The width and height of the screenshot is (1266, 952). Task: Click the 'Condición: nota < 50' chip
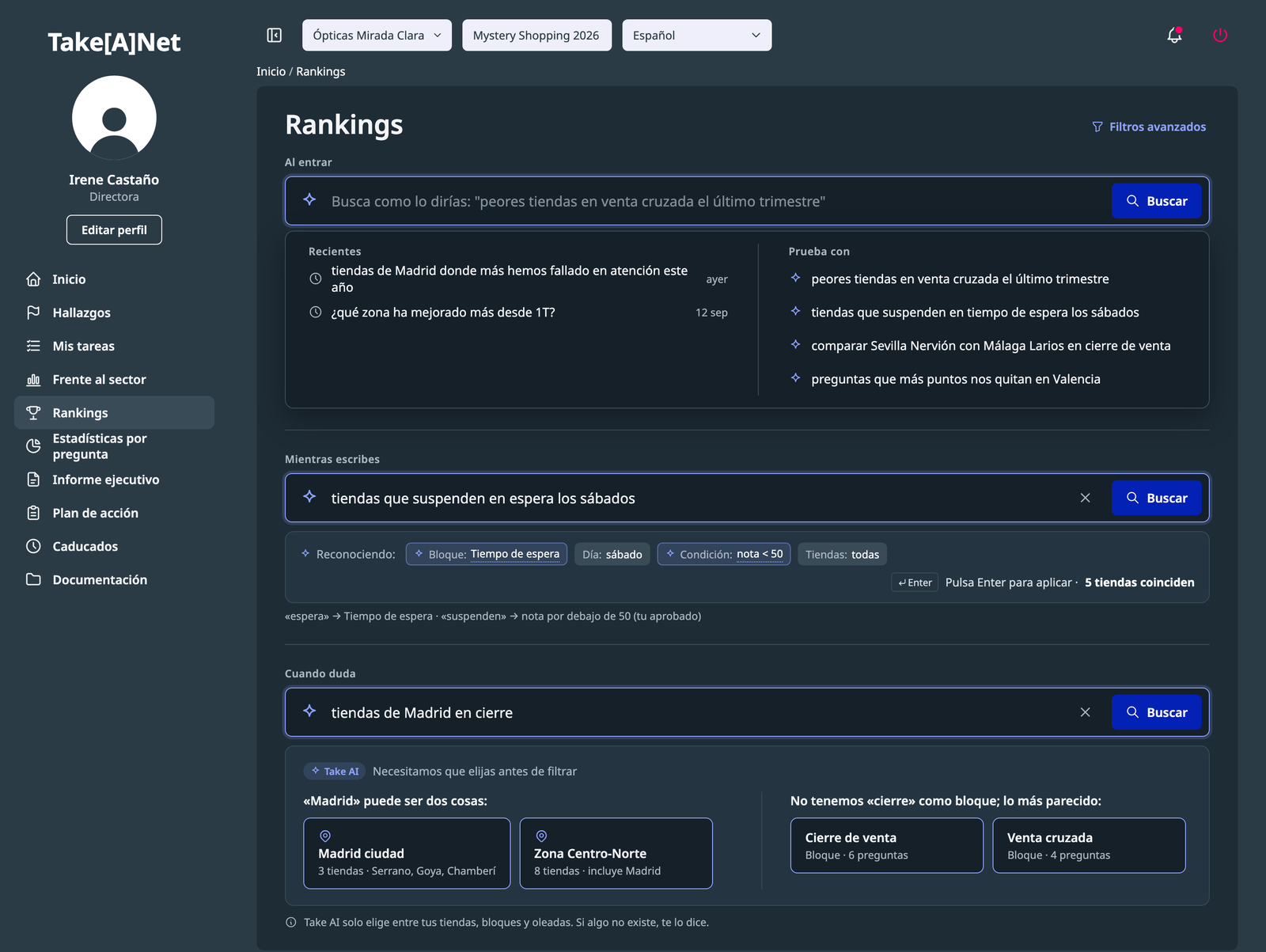(724, 554)
